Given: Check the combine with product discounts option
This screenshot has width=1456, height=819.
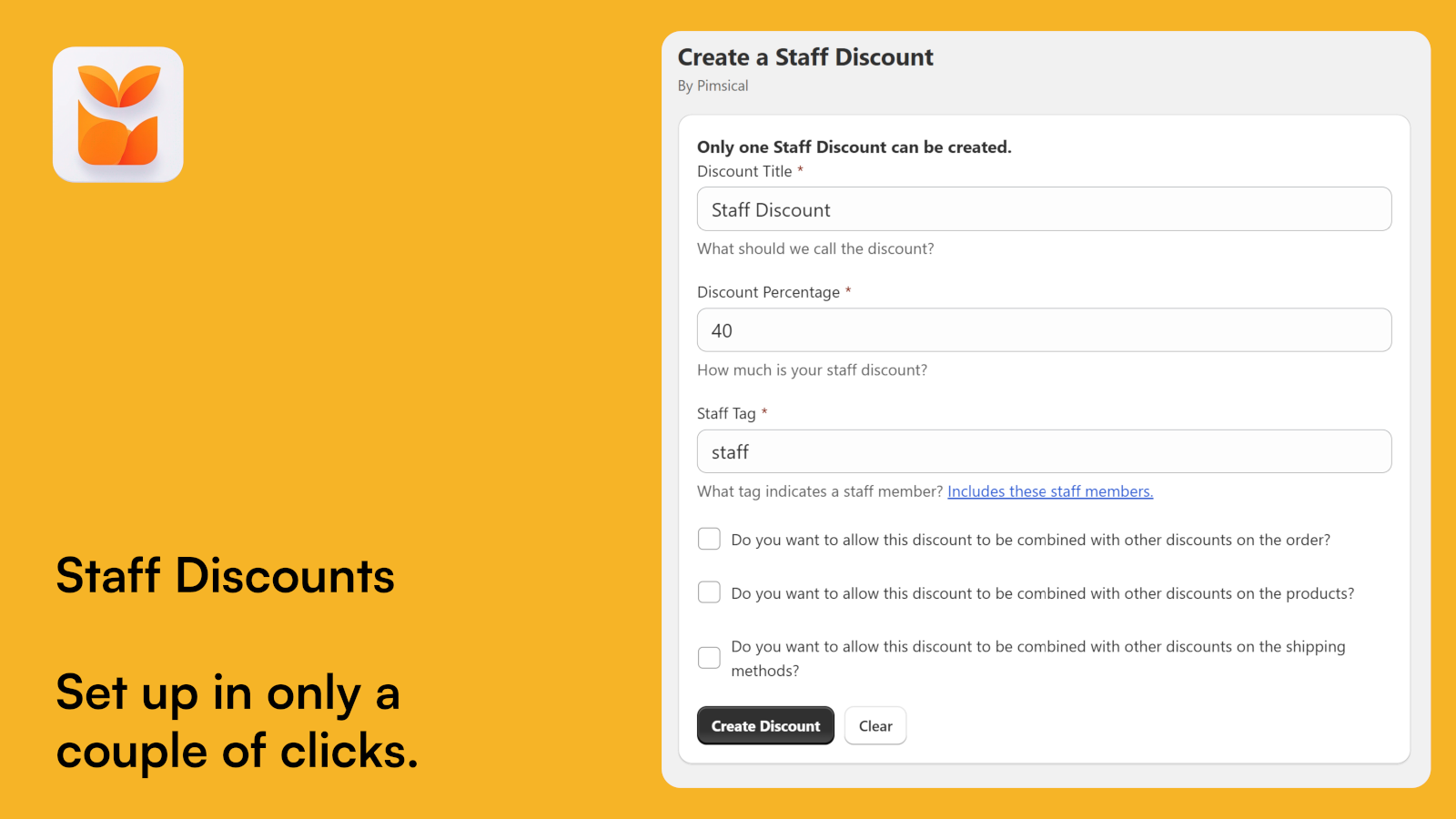Looking at the screenshot, I should tap(709, 591).
